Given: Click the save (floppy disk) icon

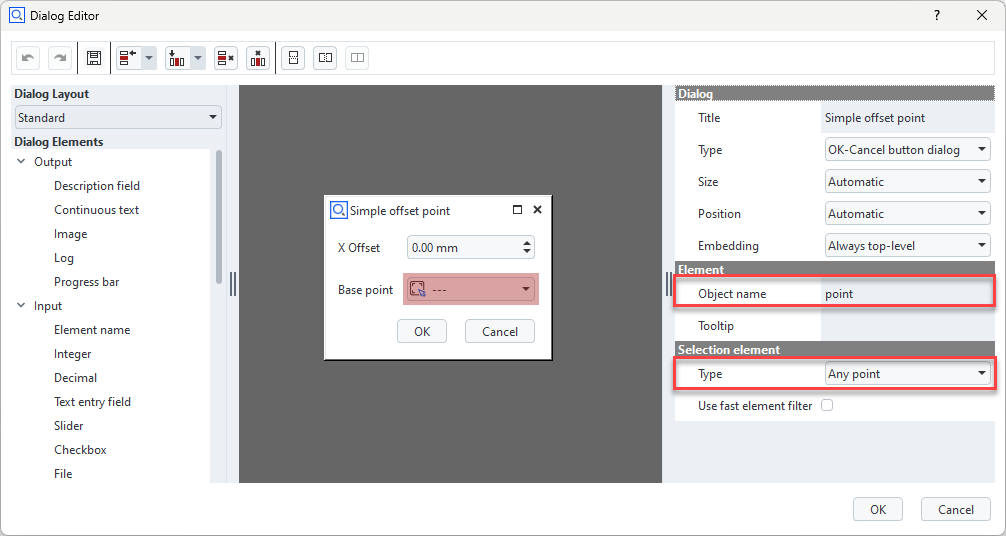Looking at the screenshot, I should click(x=94, y=58).
